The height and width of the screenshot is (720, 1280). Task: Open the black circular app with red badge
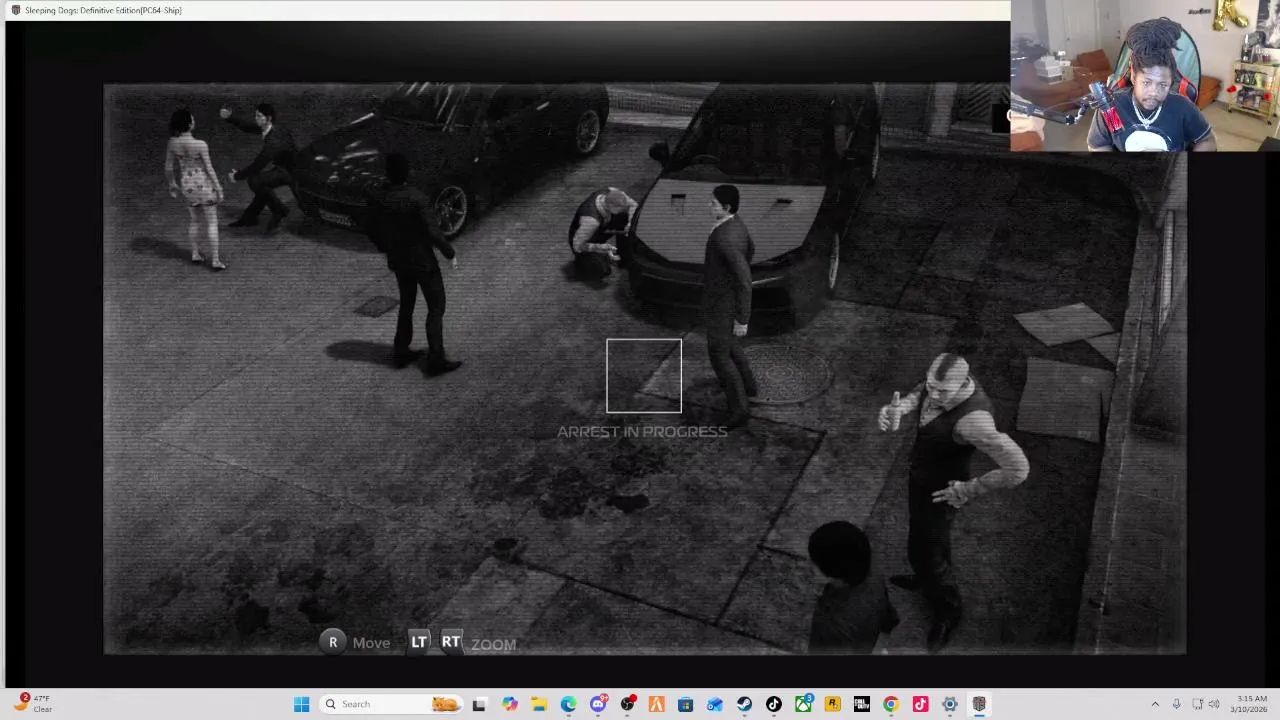(627, 704)
